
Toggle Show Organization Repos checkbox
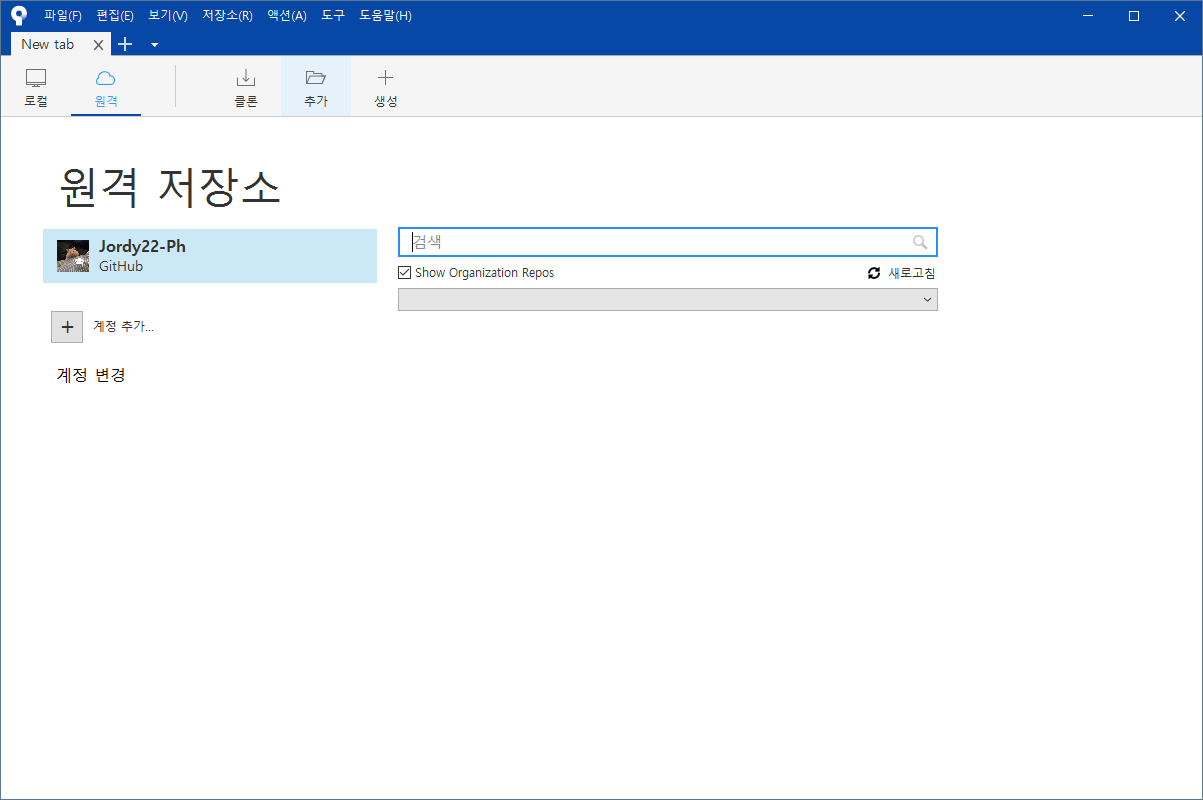tap(404, 273)
